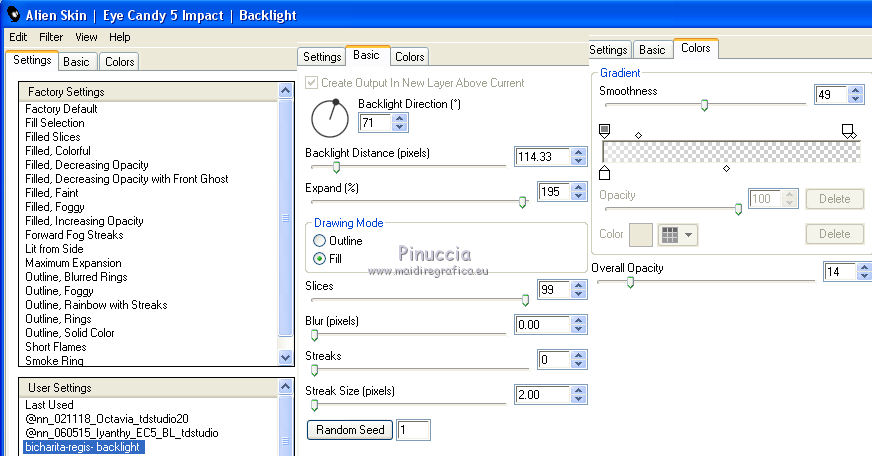
Task: Increase Backlight Distance with up arrow
Action: [578, 152]
